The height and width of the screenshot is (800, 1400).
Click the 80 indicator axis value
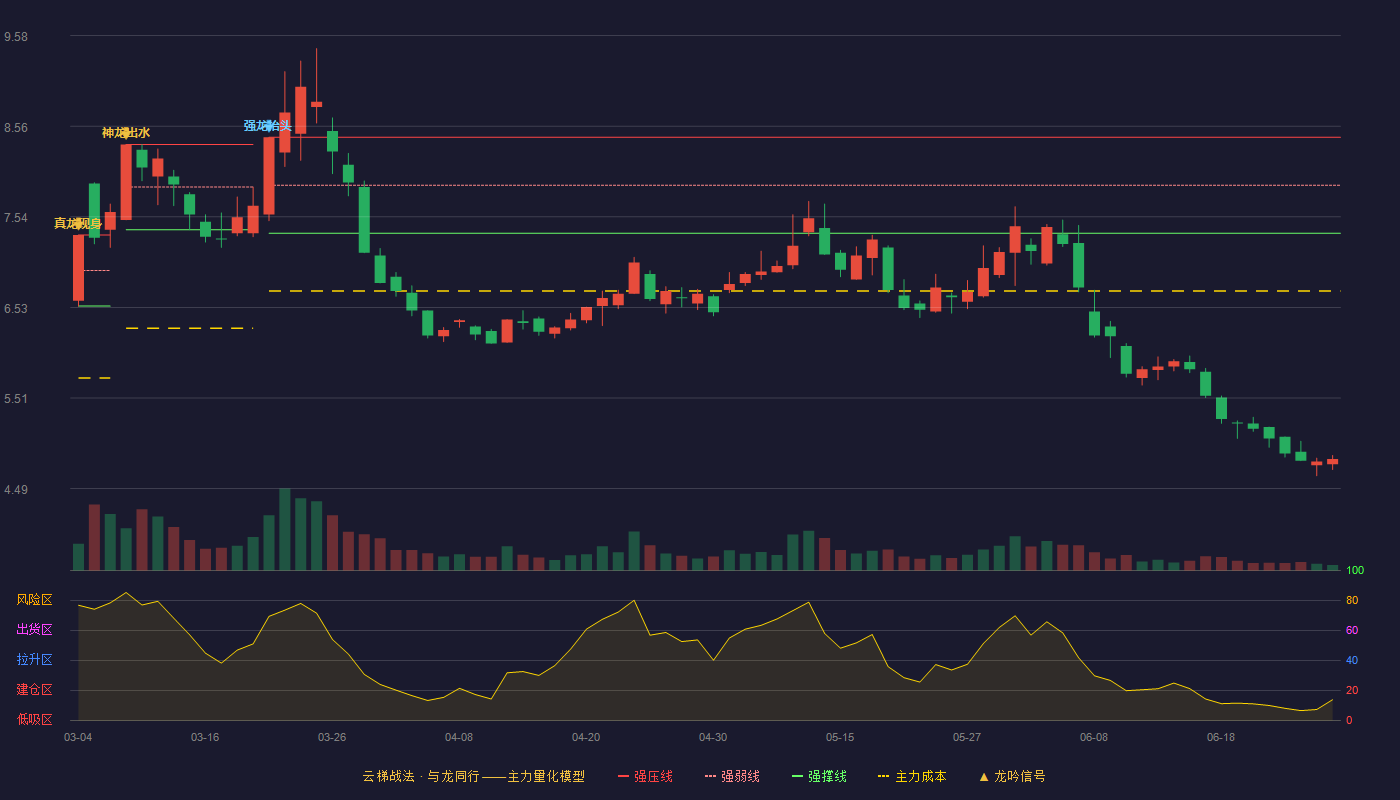coord(1352,601)
